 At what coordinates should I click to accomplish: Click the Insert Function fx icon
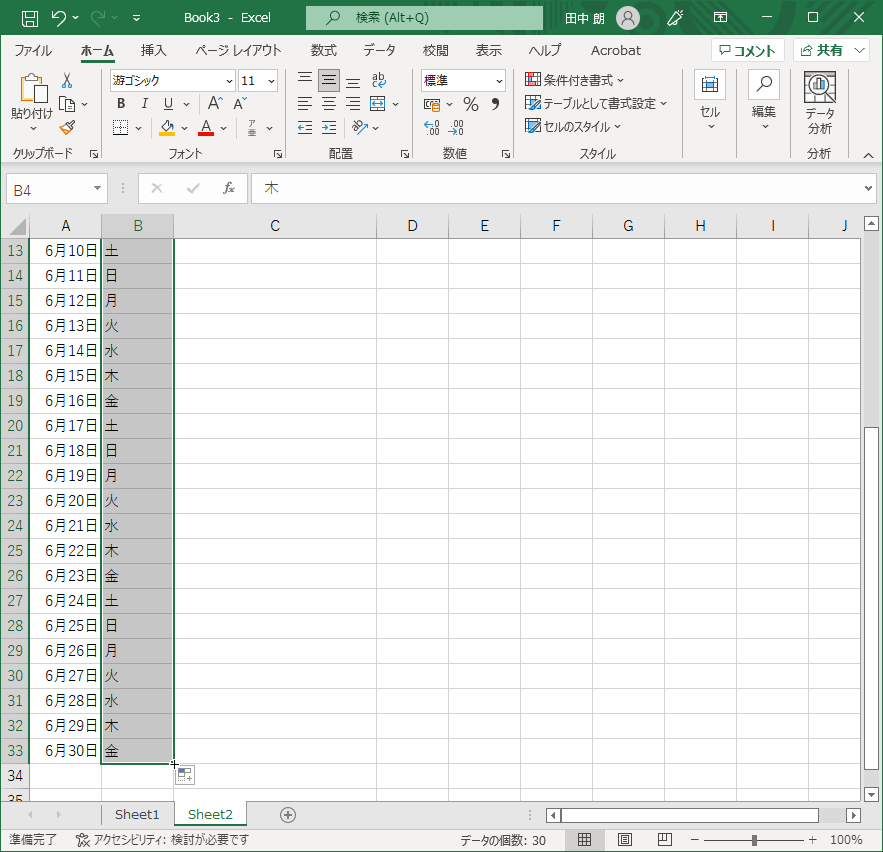pos(229,188)
